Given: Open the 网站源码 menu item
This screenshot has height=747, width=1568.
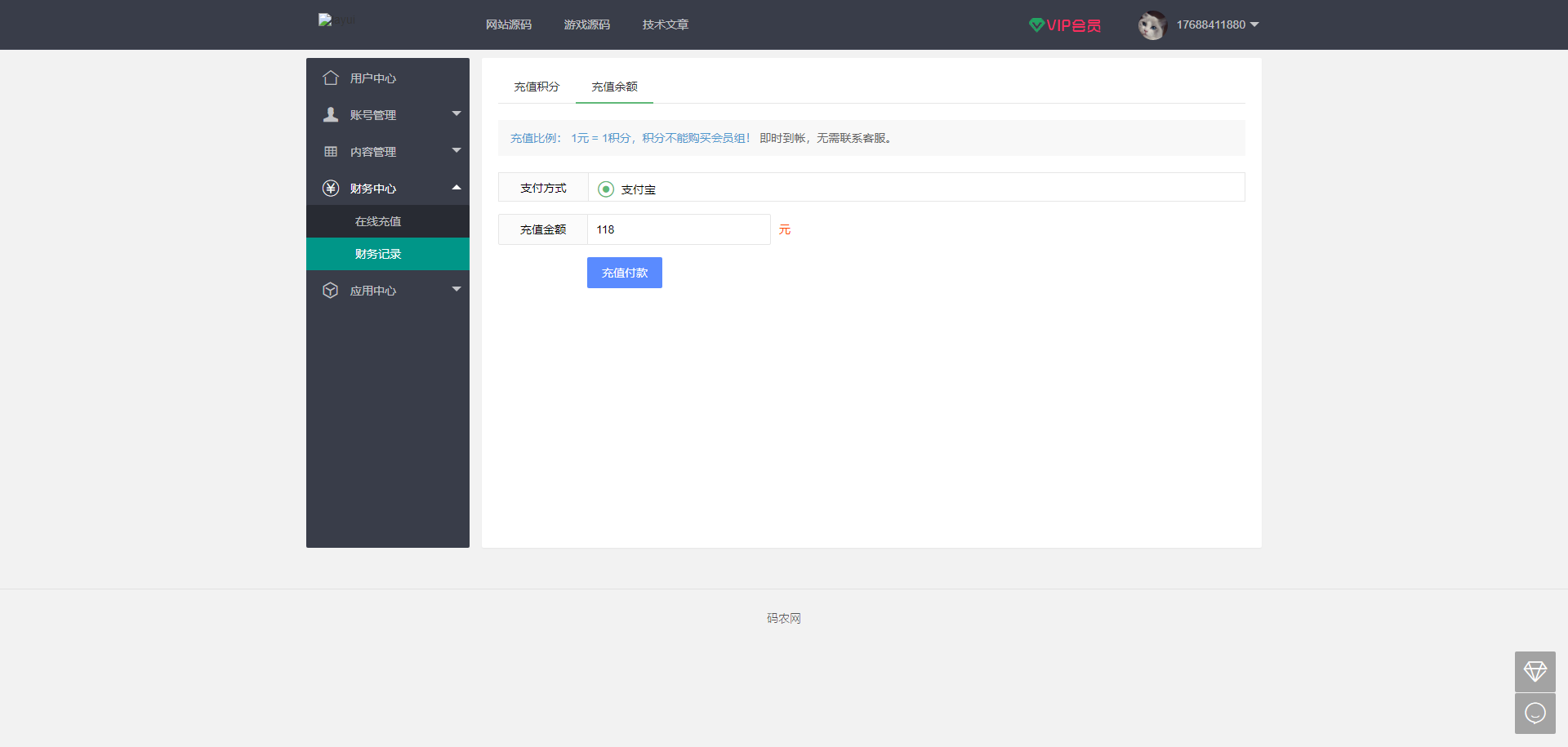Looking at the screenshot, I should (509, 24).
